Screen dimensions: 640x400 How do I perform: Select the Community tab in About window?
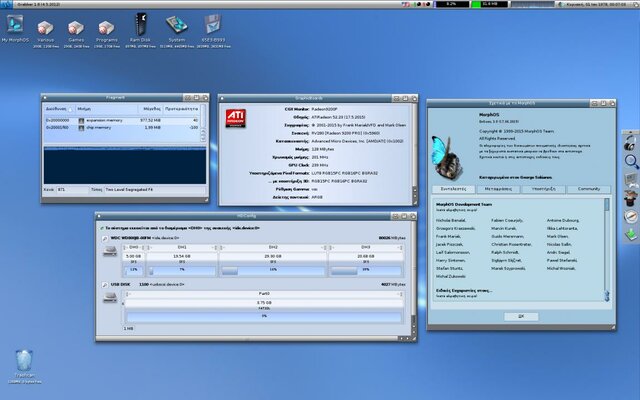(589, 188)
